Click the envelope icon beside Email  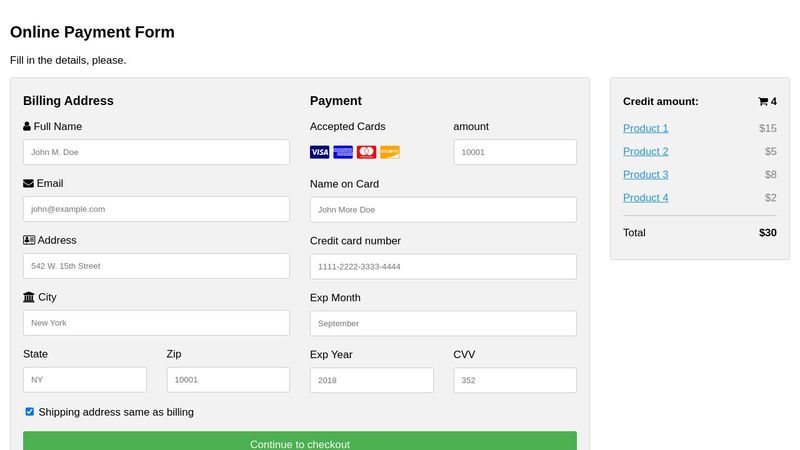[28, 184]
